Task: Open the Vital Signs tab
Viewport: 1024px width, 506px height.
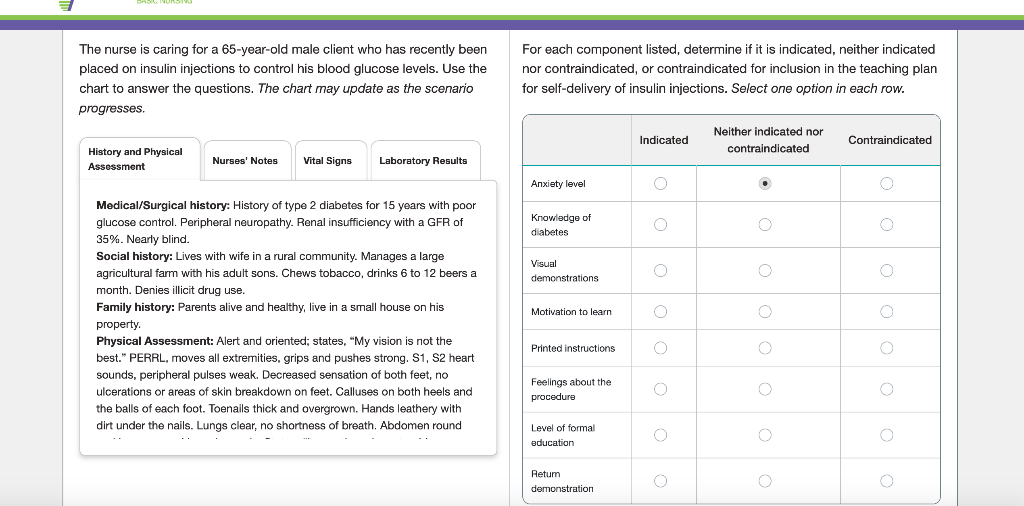Action: coord(328,160)
